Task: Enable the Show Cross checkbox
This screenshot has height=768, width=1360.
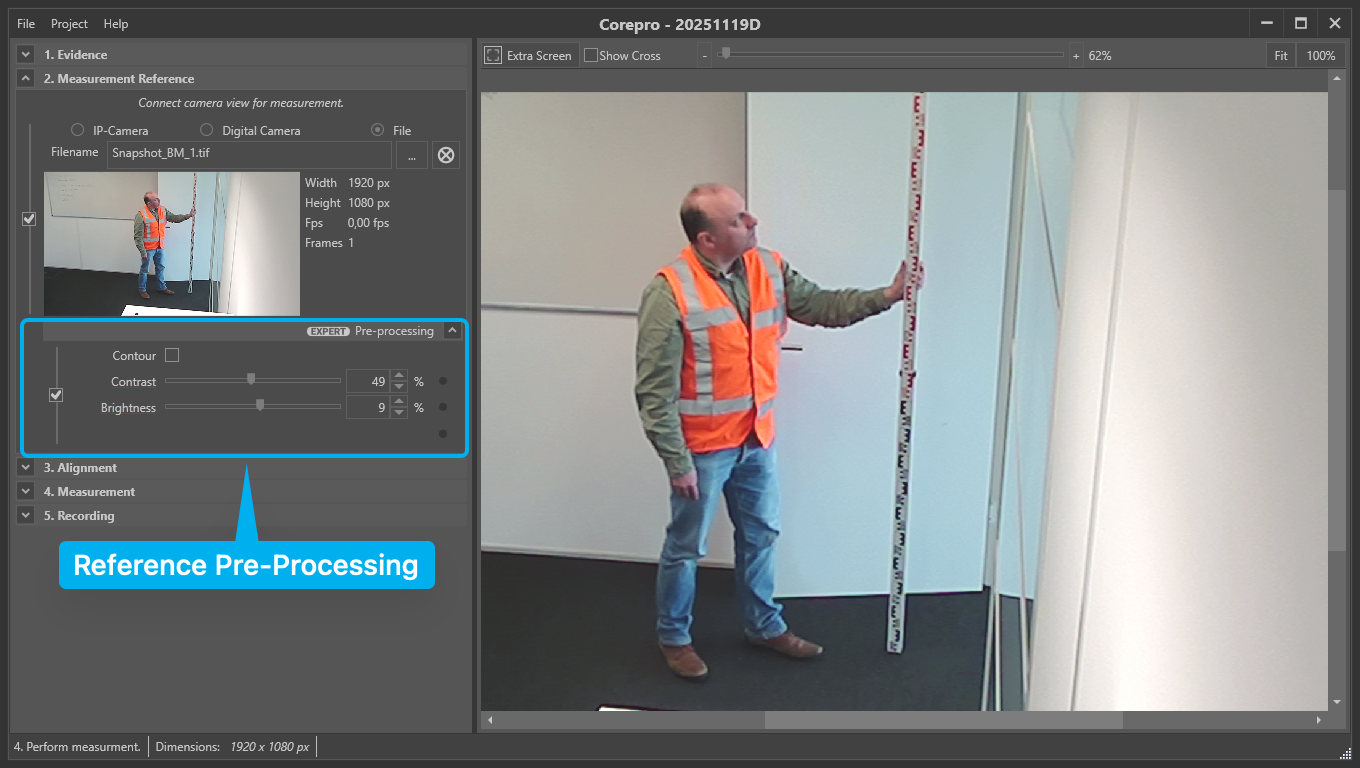Action: [x=591, y=55]
